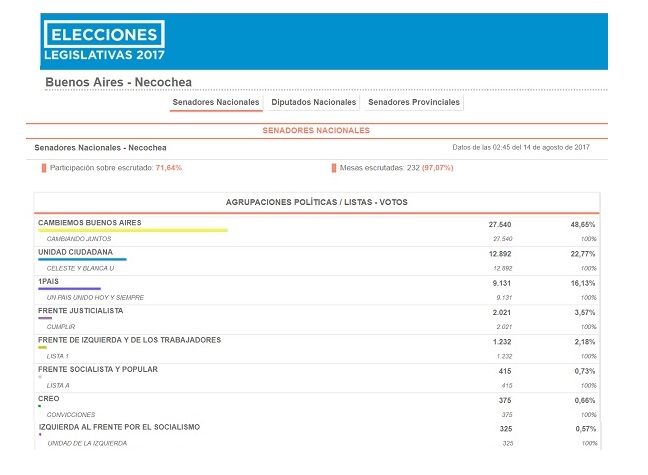This screenshot has width=648, height=475.
Task: Click the orange marker beside Participación sobre escrutado
Action: point(44,168)
